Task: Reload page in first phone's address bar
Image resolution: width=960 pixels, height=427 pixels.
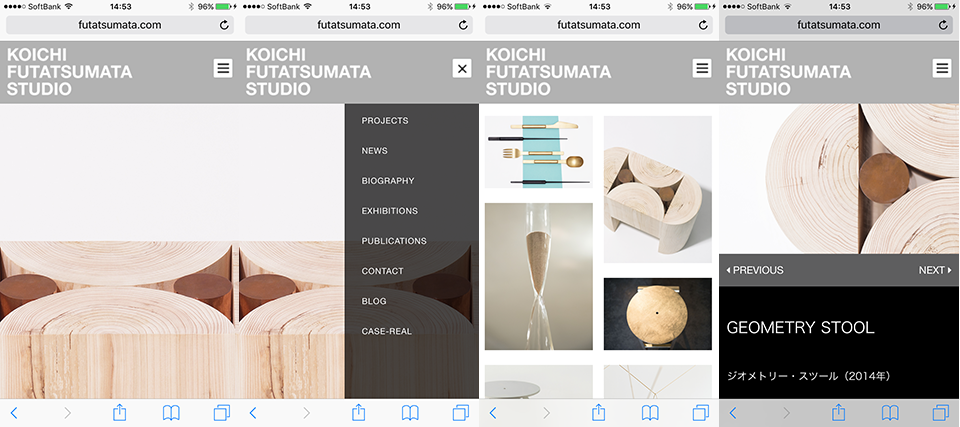Action: pyautogui.click(x=224, y=25)
